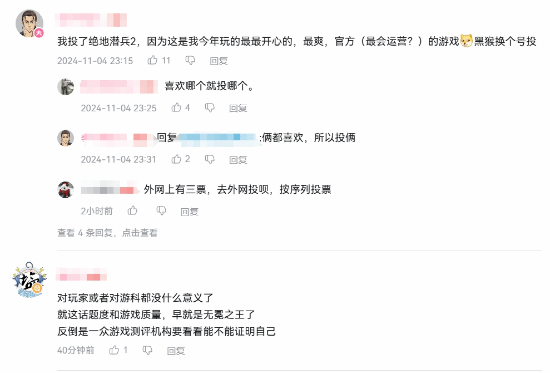Open the blurred blue mentioned username link
The width and height of the screenshot is (550, 373).
(218, 138)
